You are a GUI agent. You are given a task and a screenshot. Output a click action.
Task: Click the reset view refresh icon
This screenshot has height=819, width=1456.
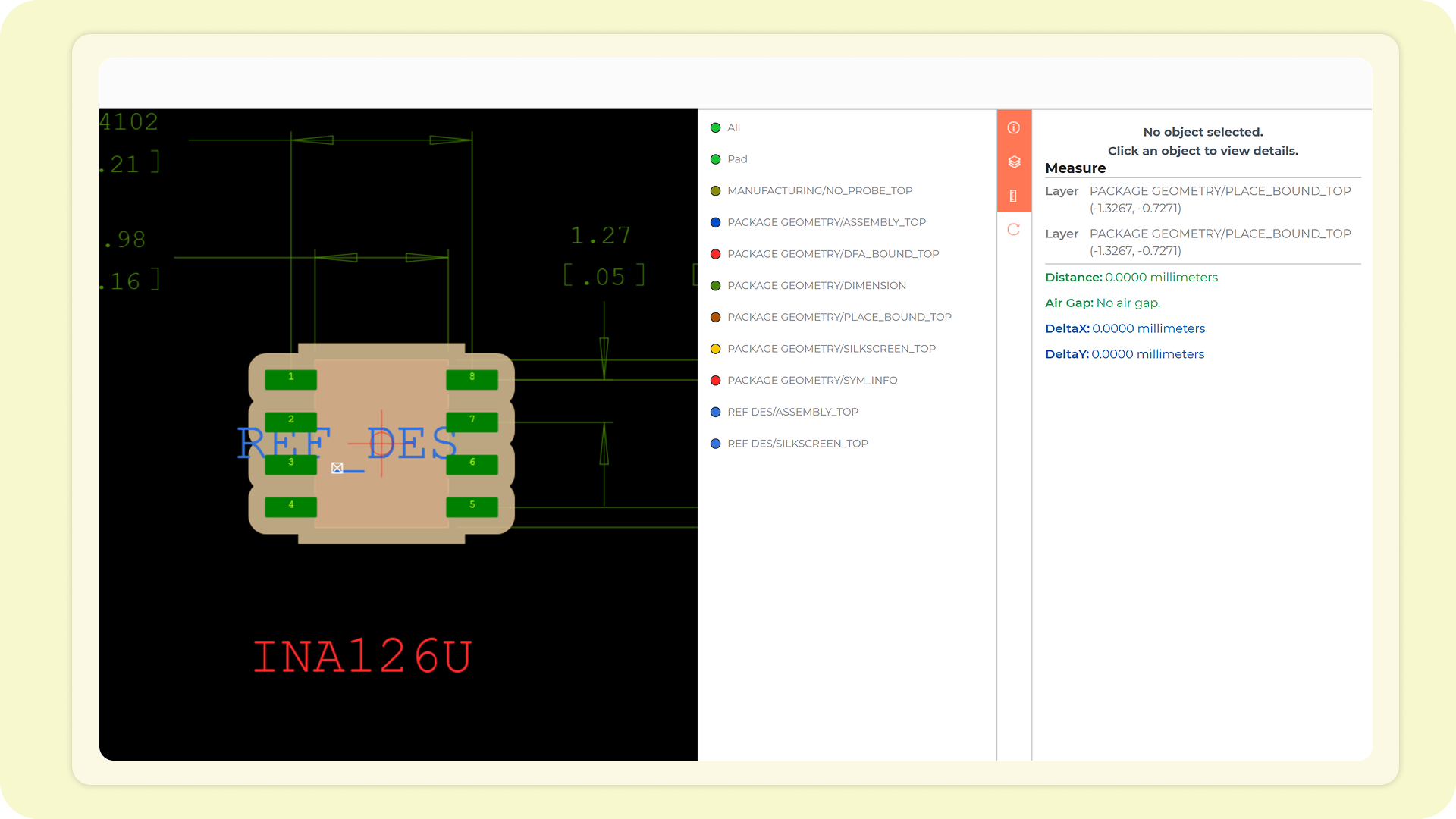click(1014, 229)
